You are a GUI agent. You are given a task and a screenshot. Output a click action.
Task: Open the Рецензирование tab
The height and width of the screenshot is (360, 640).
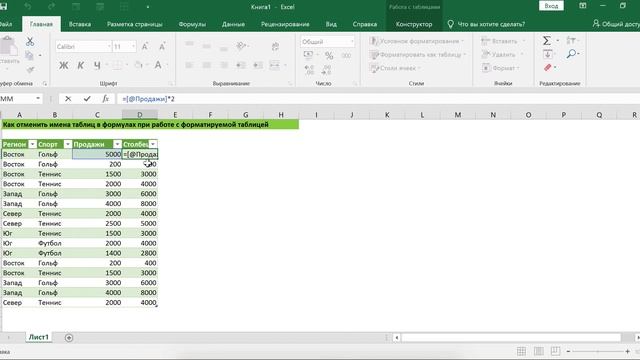pyautogui.click(x=285, y=24)
